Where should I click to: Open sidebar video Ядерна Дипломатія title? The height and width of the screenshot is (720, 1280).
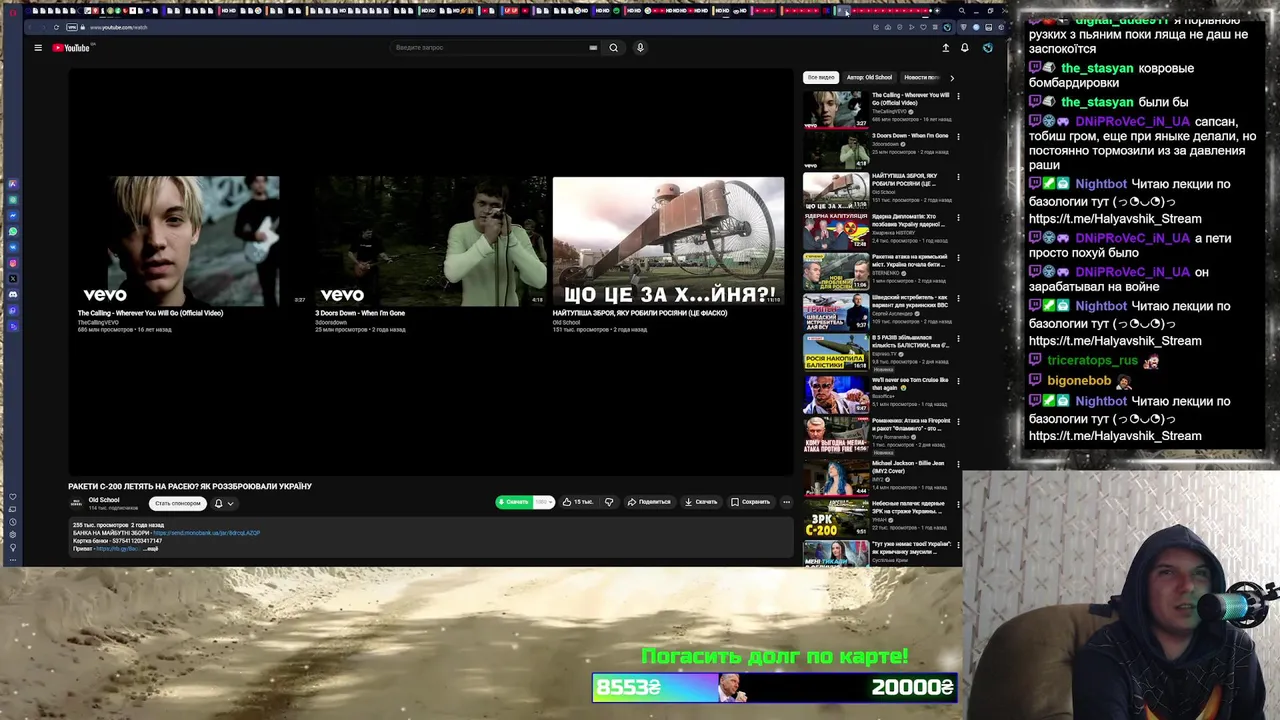point(909,220)
